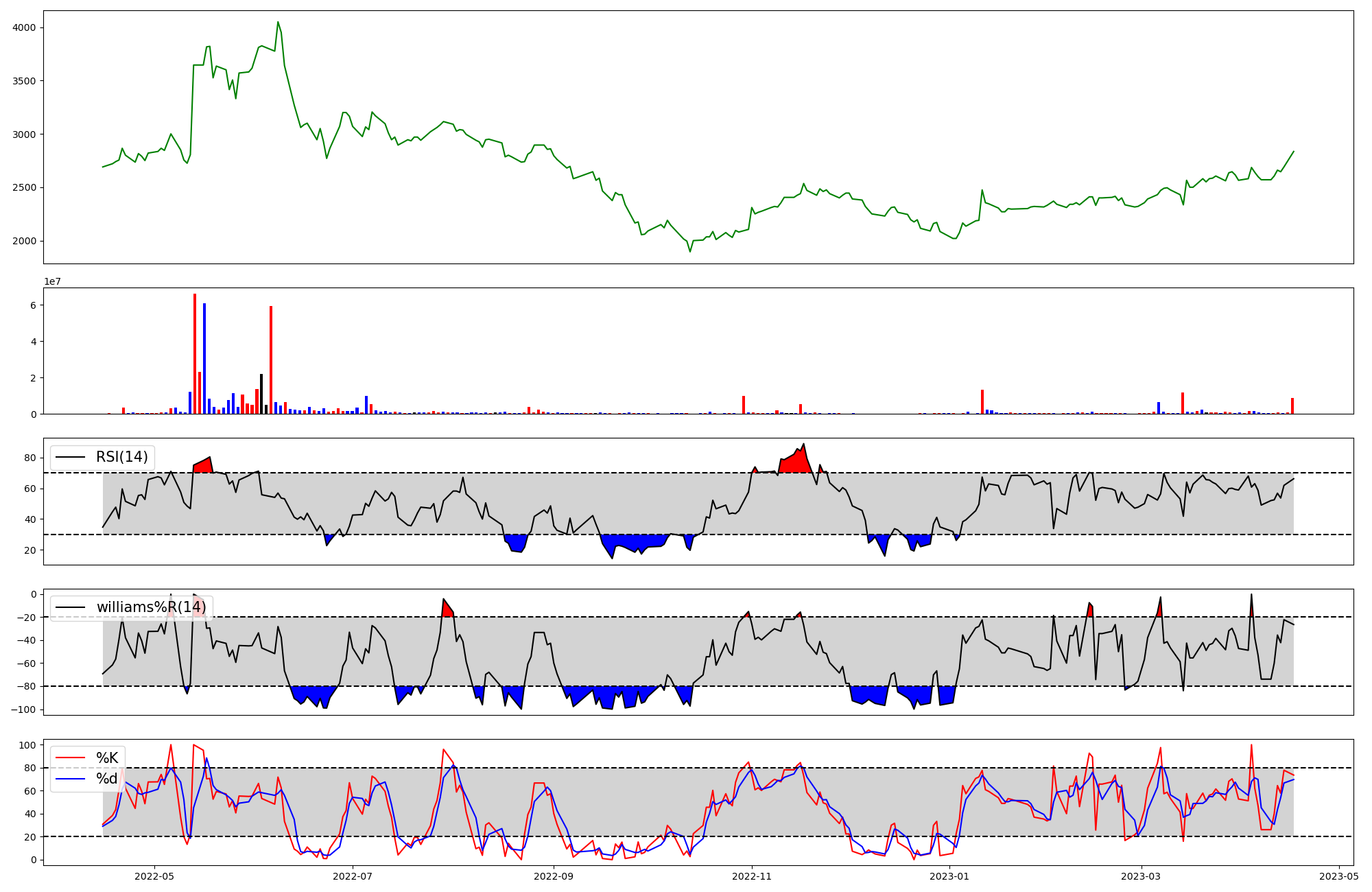
Task: Click the -100 tick on the Williams axis
Action: click(x=23, y=709)
